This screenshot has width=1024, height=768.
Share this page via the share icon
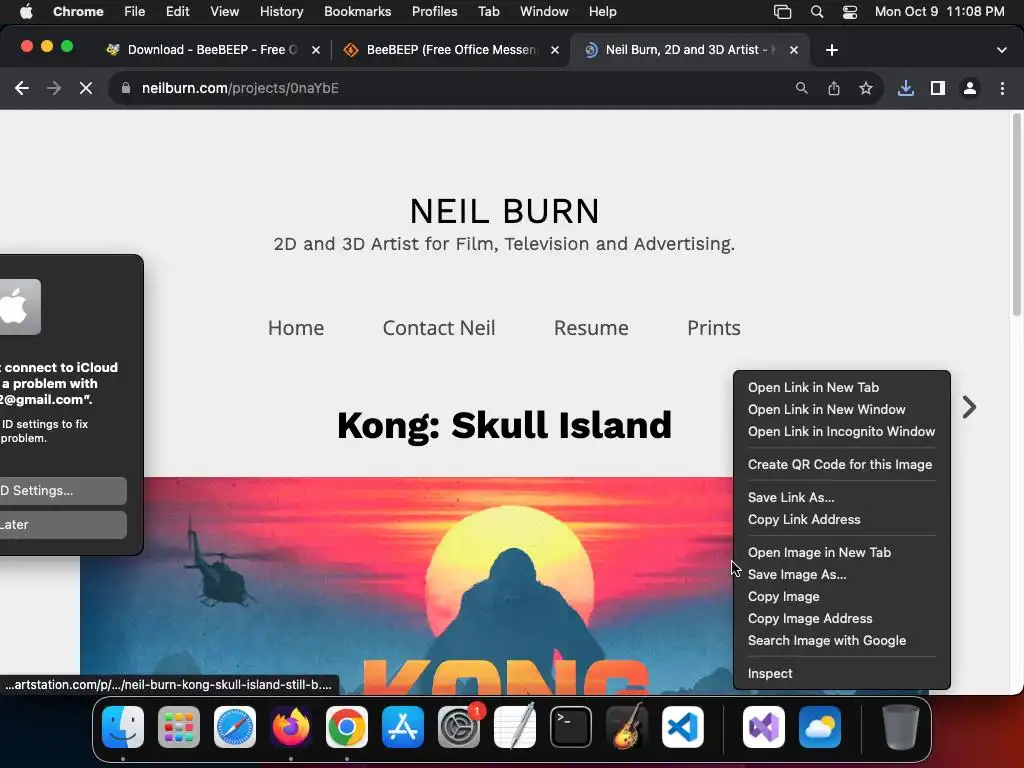834,88
